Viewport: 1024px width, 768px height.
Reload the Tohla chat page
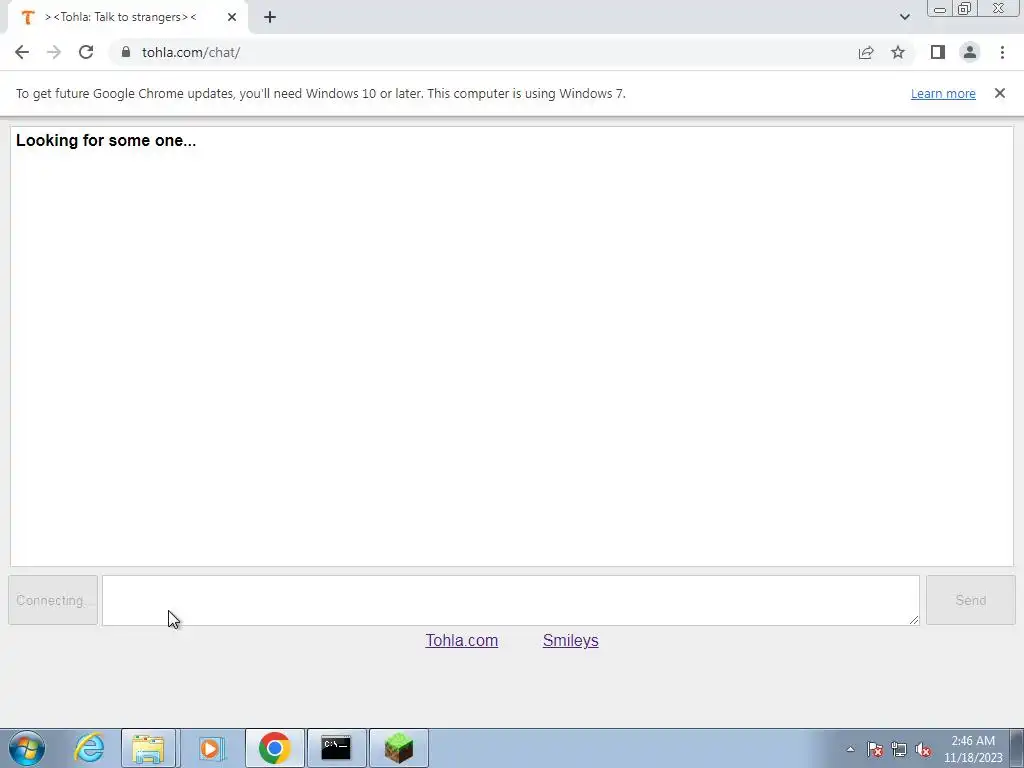point(86,52)
